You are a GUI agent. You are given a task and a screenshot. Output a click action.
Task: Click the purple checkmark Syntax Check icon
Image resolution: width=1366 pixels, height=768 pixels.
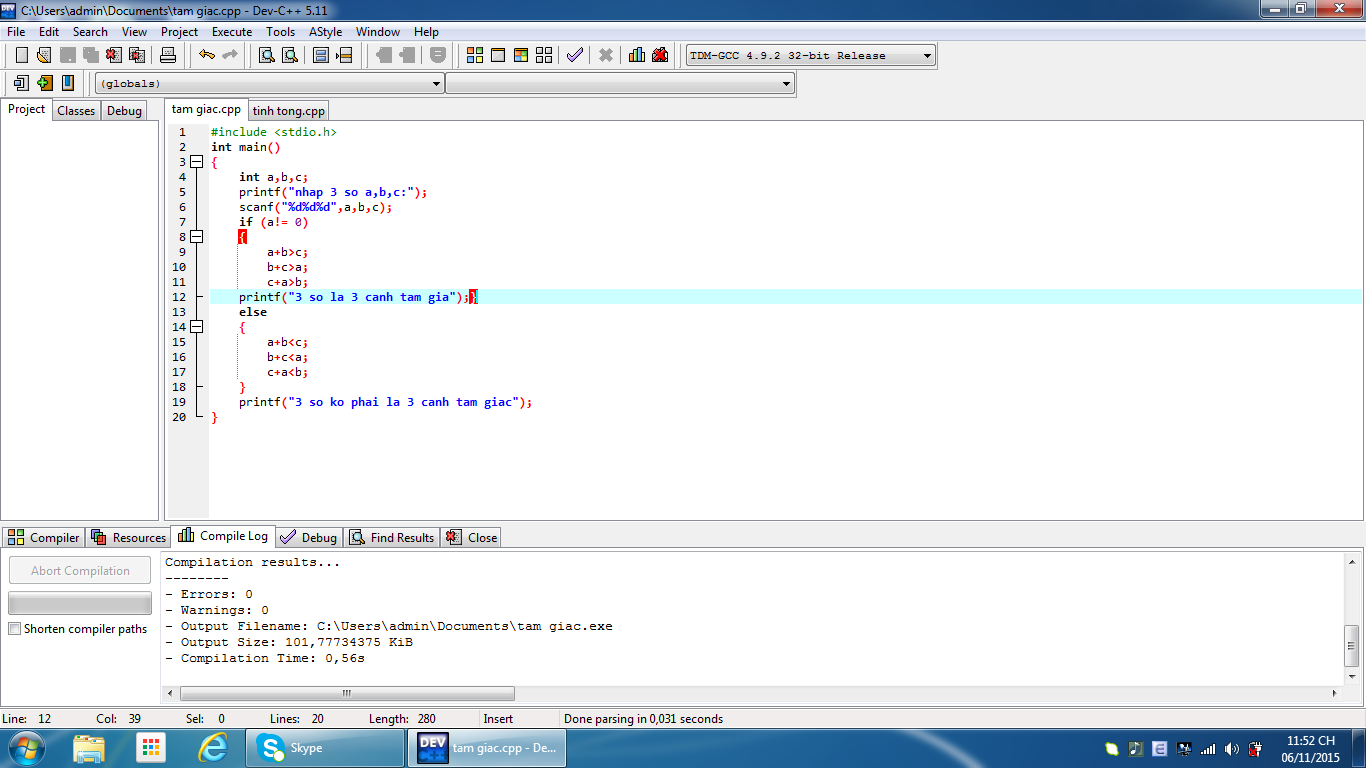coord(575,55)
